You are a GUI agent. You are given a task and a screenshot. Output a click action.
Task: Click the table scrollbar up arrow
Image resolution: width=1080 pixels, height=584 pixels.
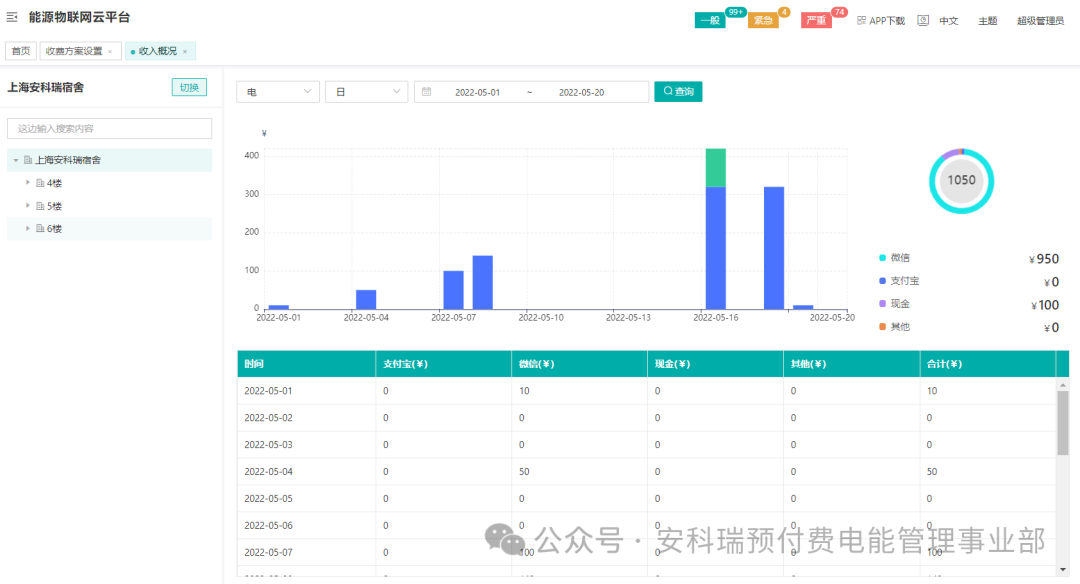tap(1063, 385)
